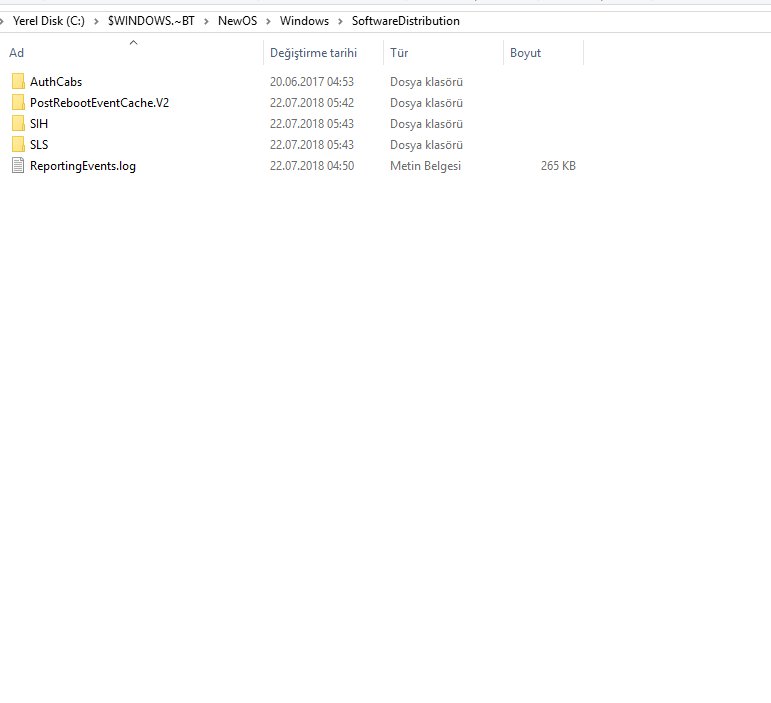Expand chevron after NewOS
This screenshot has height=703, width=771.
coord(268,21)
